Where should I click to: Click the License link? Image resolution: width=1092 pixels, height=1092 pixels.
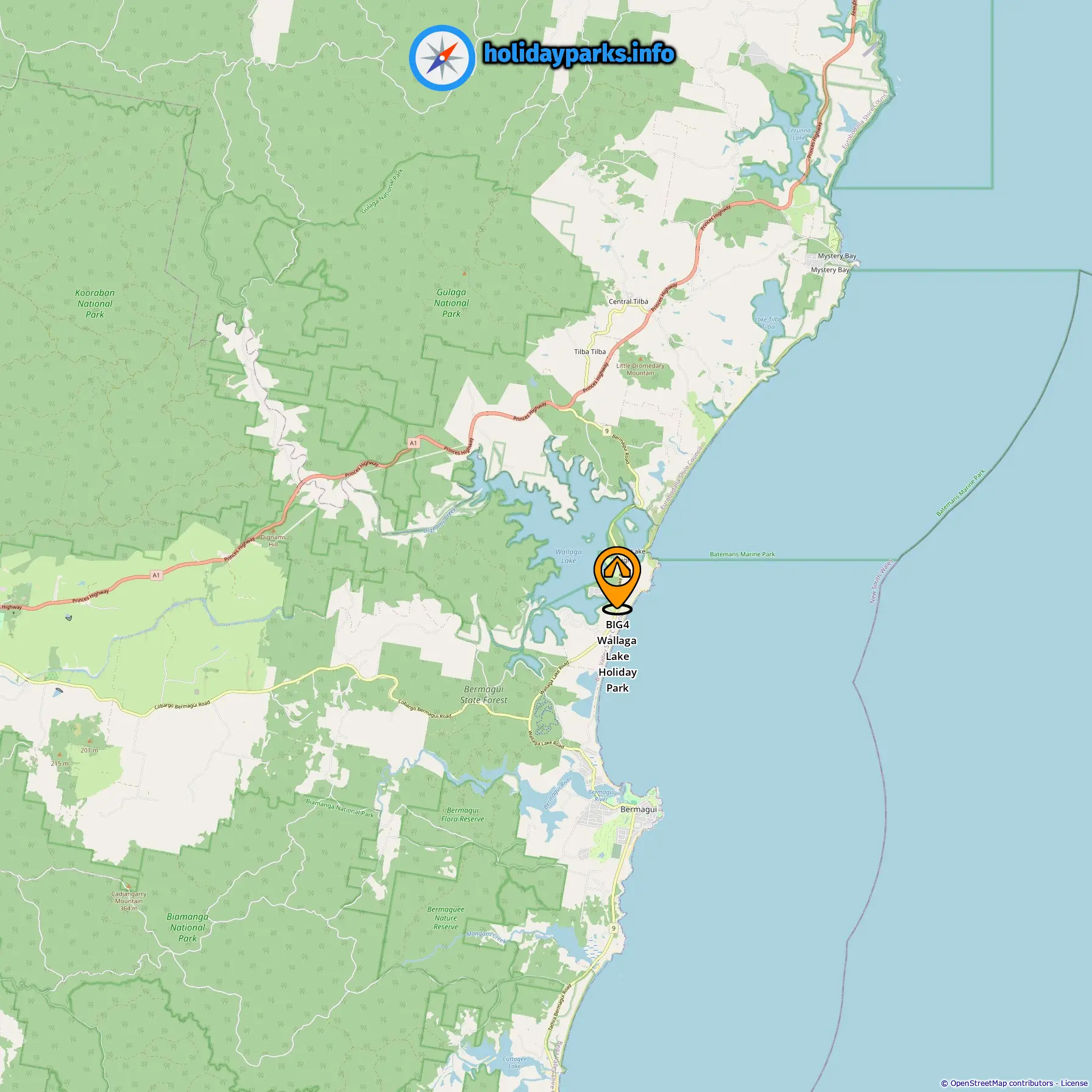(1074, 1083)
